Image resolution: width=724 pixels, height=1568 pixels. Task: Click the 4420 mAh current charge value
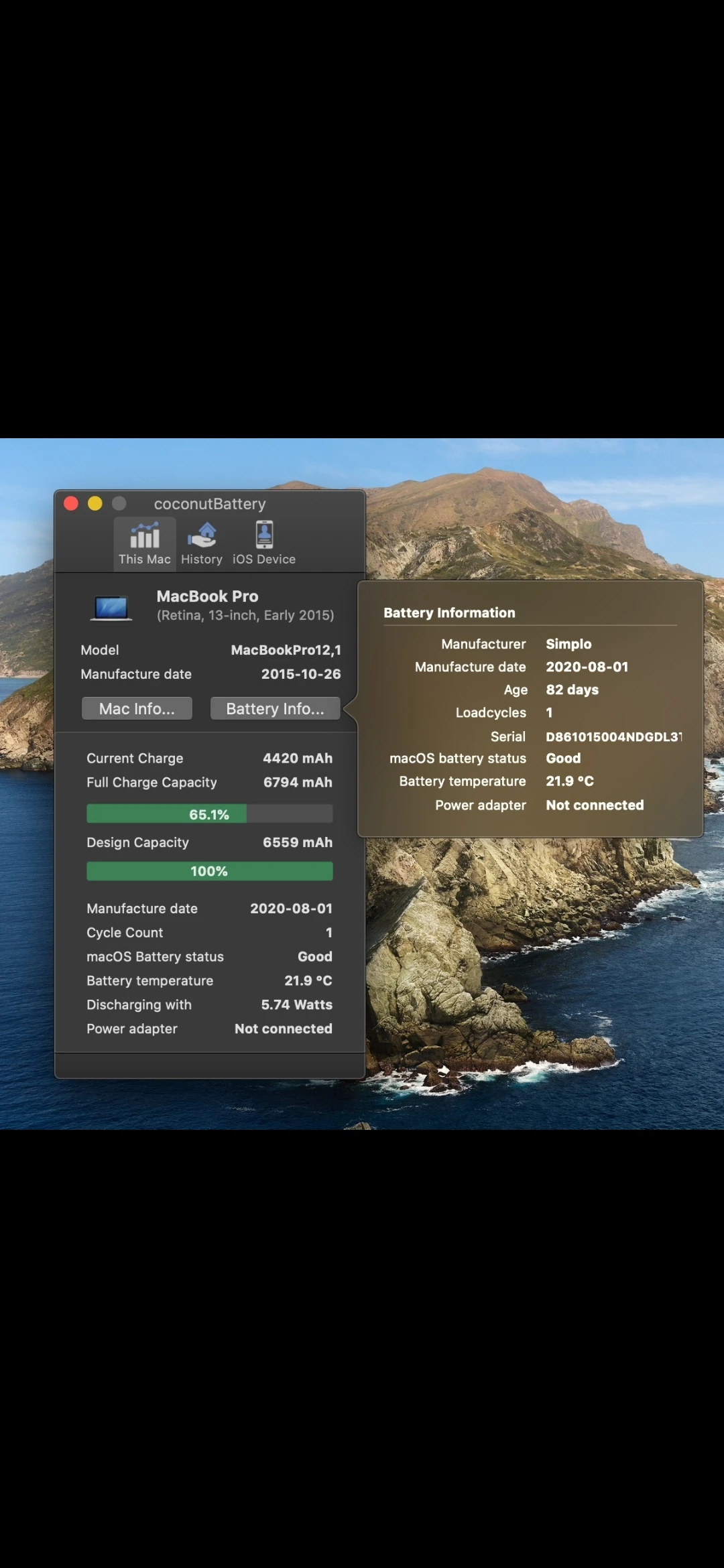point(298,758)
